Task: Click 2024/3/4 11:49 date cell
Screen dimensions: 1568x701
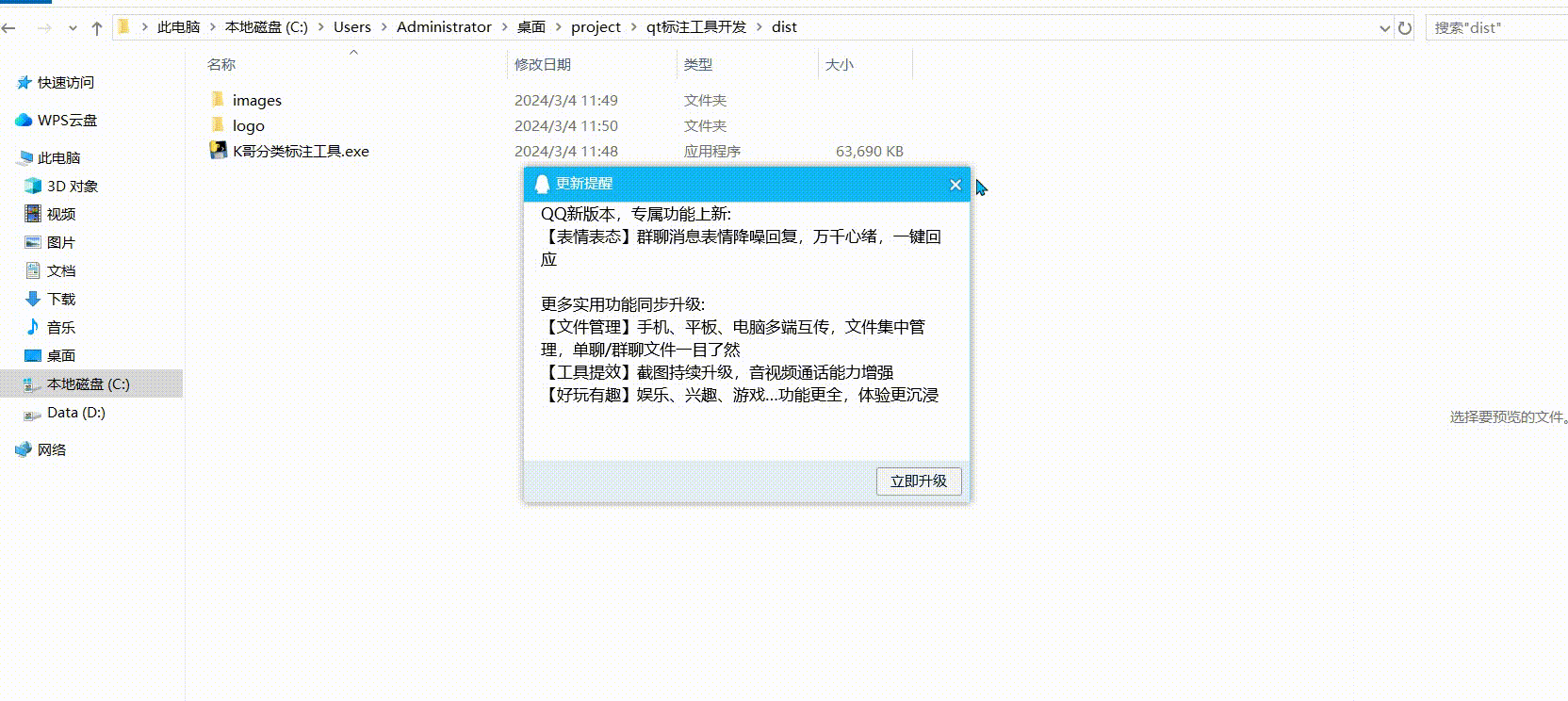Action: click(x=565, y=100)
